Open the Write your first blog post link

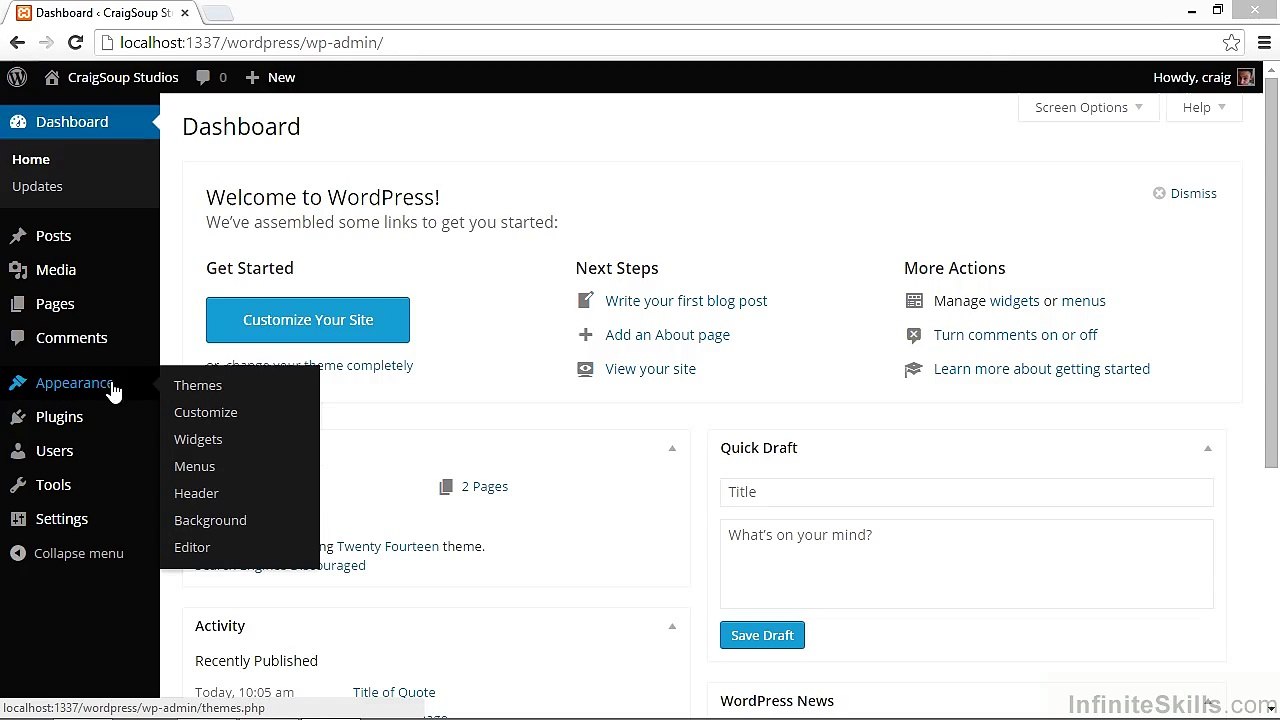tap(686, 300)
